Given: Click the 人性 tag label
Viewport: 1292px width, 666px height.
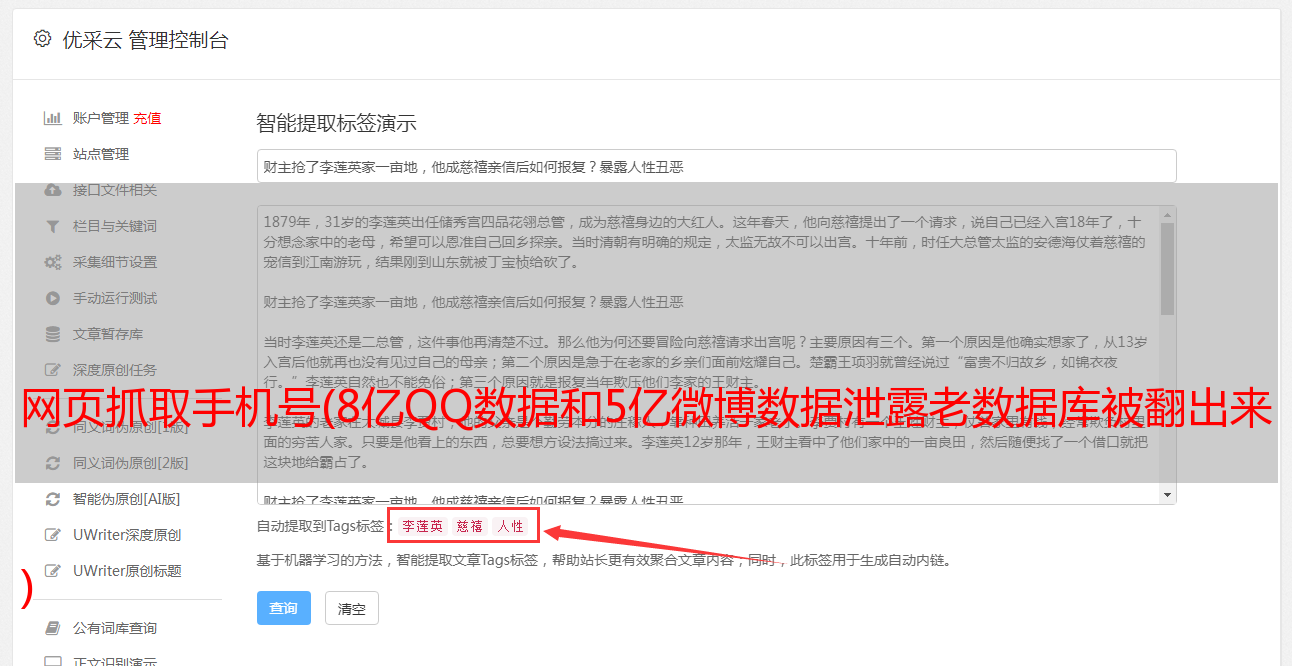Looking at the screenshot, I should (x=510, y=526).
